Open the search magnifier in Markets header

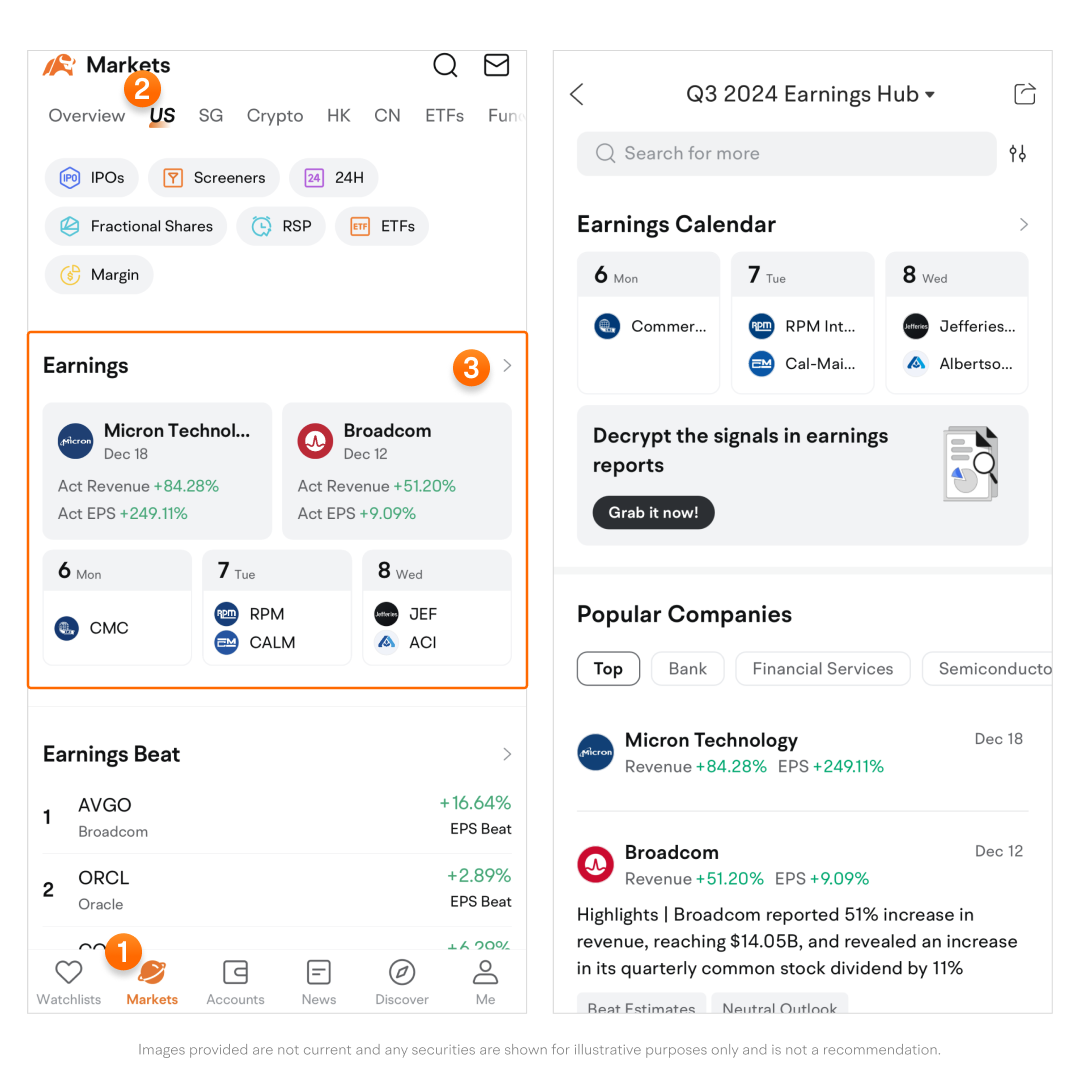click(x=445, y=66)
